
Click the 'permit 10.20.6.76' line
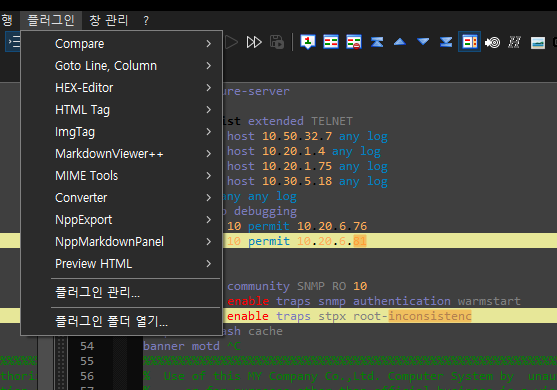(x=297, y=226)
